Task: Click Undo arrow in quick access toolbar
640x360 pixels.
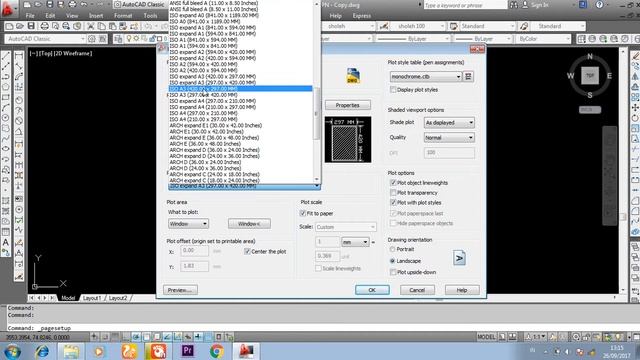Action: tap(84, 4)
